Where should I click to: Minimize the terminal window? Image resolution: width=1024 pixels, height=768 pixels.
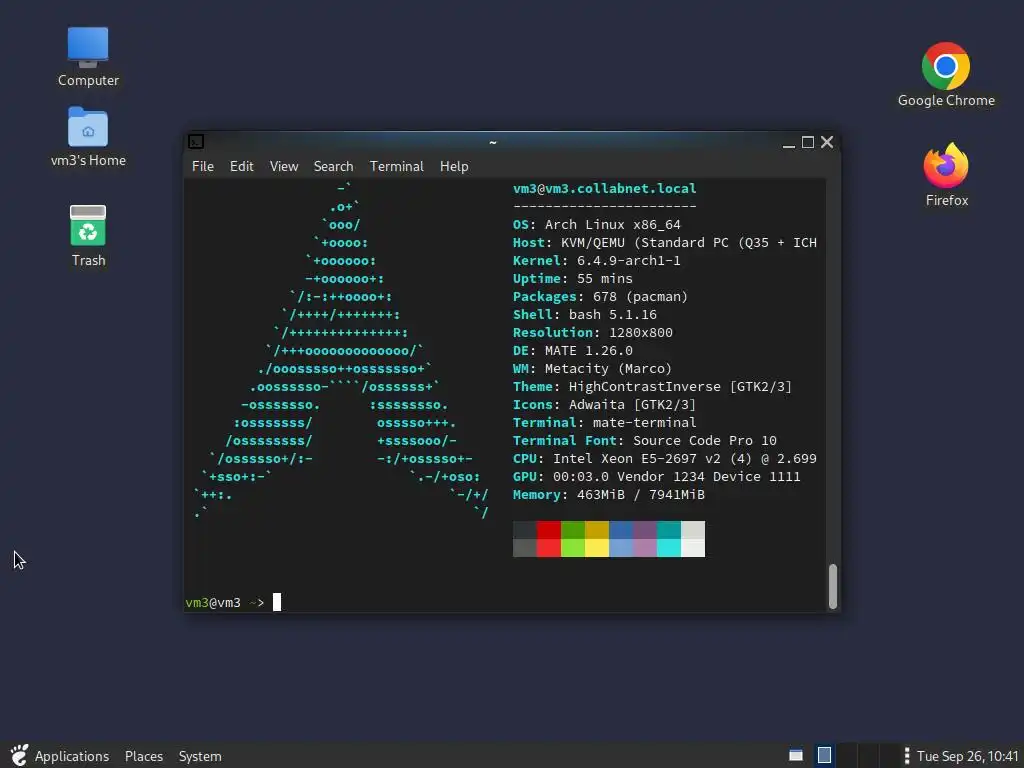coord(788,142)
